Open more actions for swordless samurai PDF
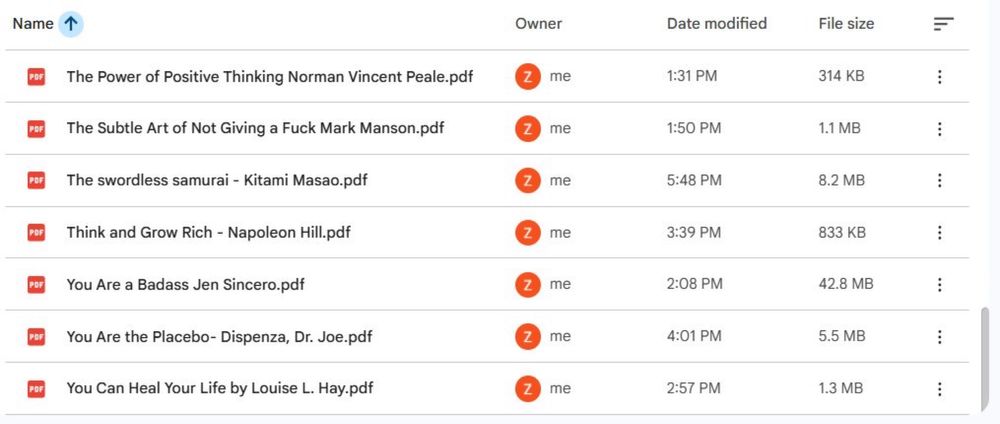Image resolution: width=1000 pixels, height=424 pixels. [x=939, y=181]
